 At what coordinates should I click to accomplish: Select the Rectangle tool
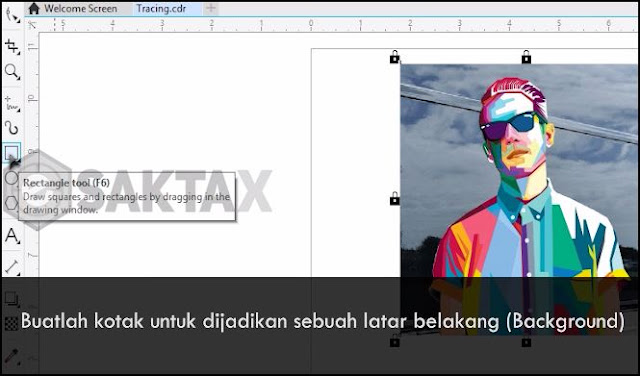(11, 153)
